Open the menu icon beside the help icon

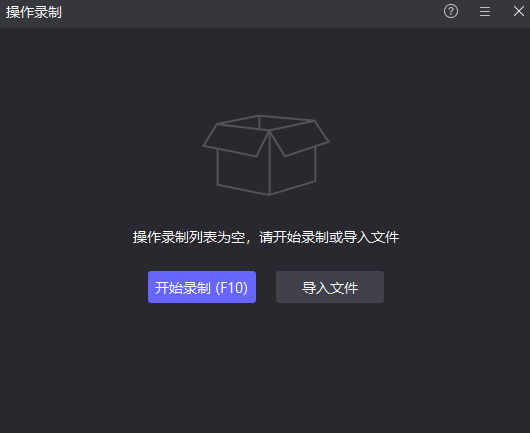tap(485, 11)
